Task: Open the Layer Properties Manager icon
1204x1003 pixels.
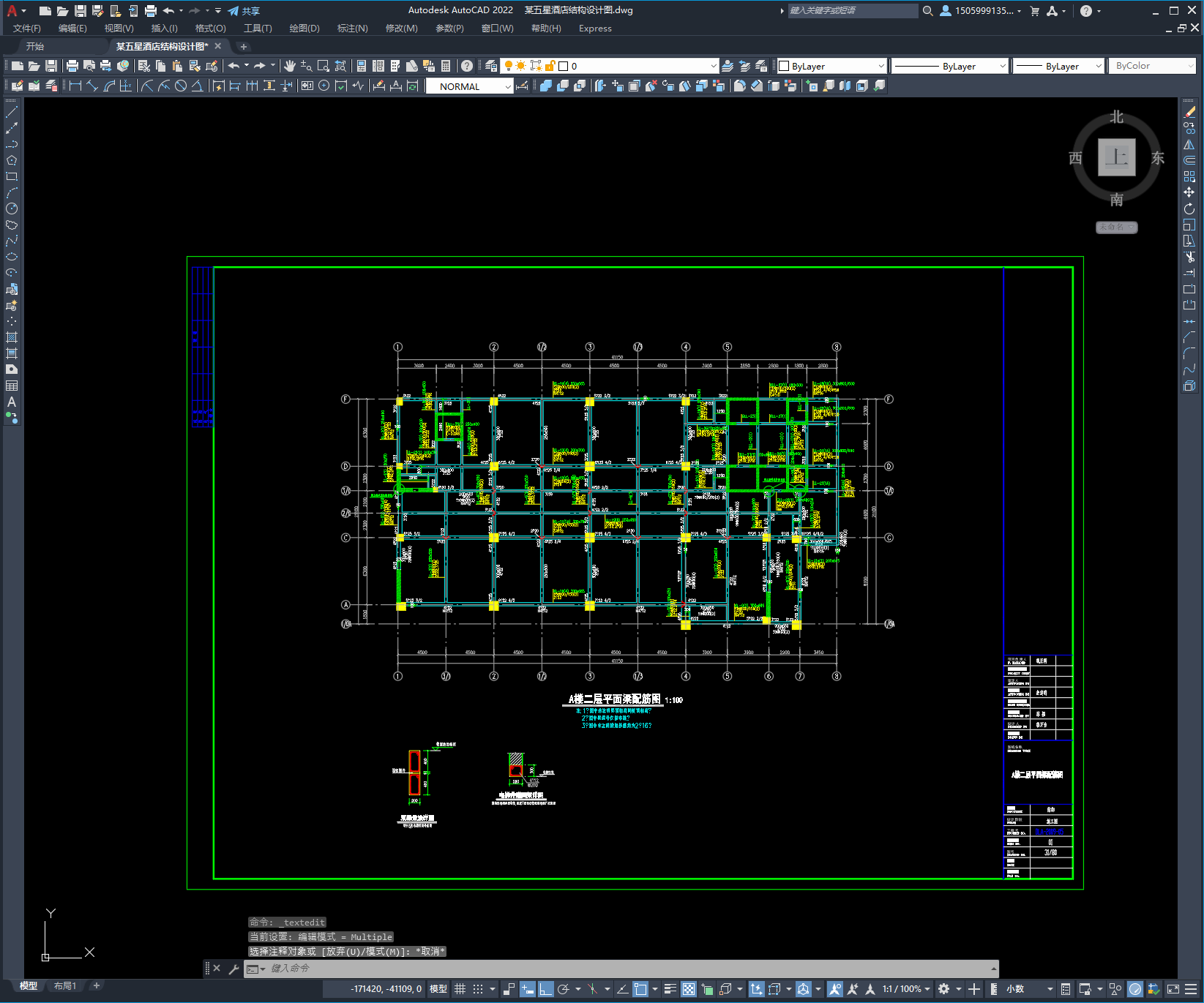Action: [491, 66]
